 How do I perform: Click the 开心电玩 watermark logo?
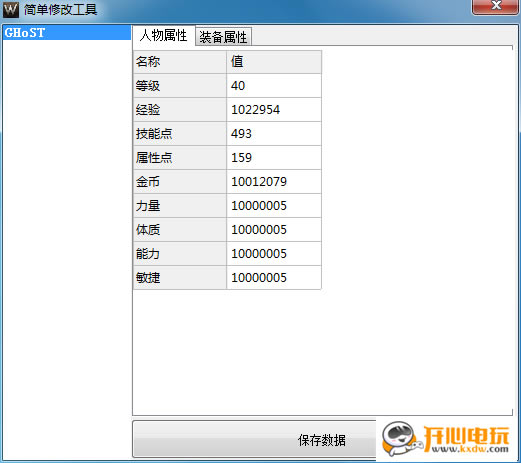(446, 439)
